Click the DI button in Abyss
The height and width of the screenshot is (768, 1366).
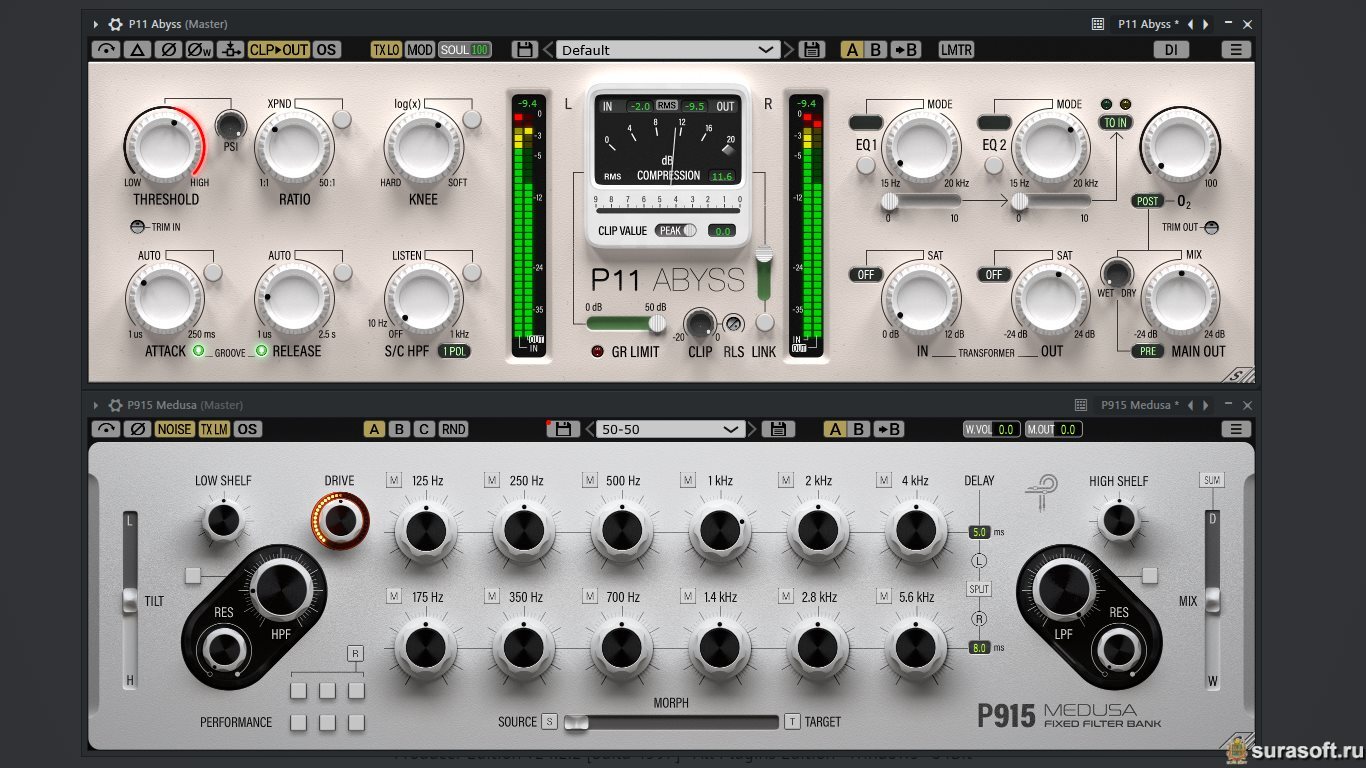(1171, 50)
